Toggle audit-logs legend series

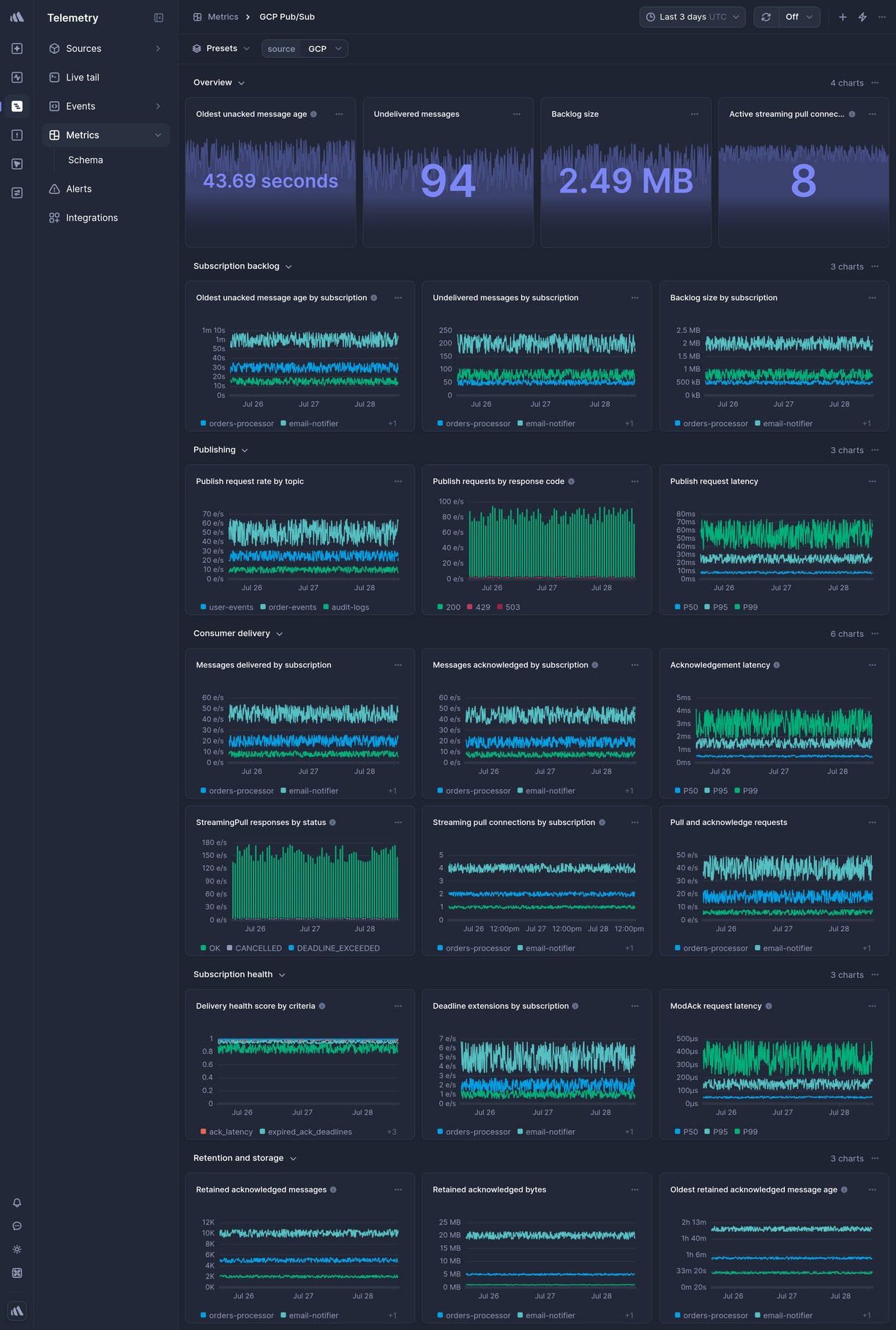pos(346,608)
